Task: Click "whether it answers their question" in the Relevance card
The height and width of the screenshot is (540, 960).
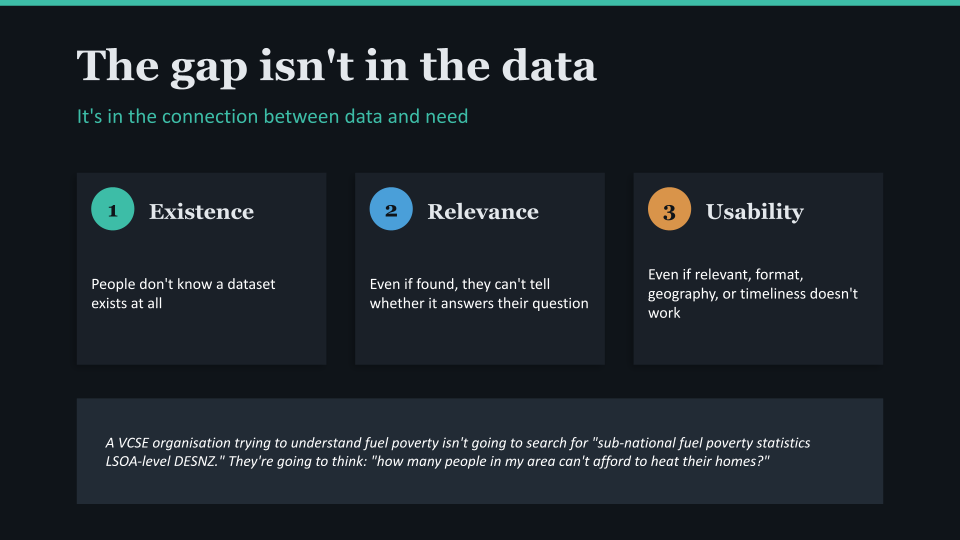Action: tap(479, 303)
